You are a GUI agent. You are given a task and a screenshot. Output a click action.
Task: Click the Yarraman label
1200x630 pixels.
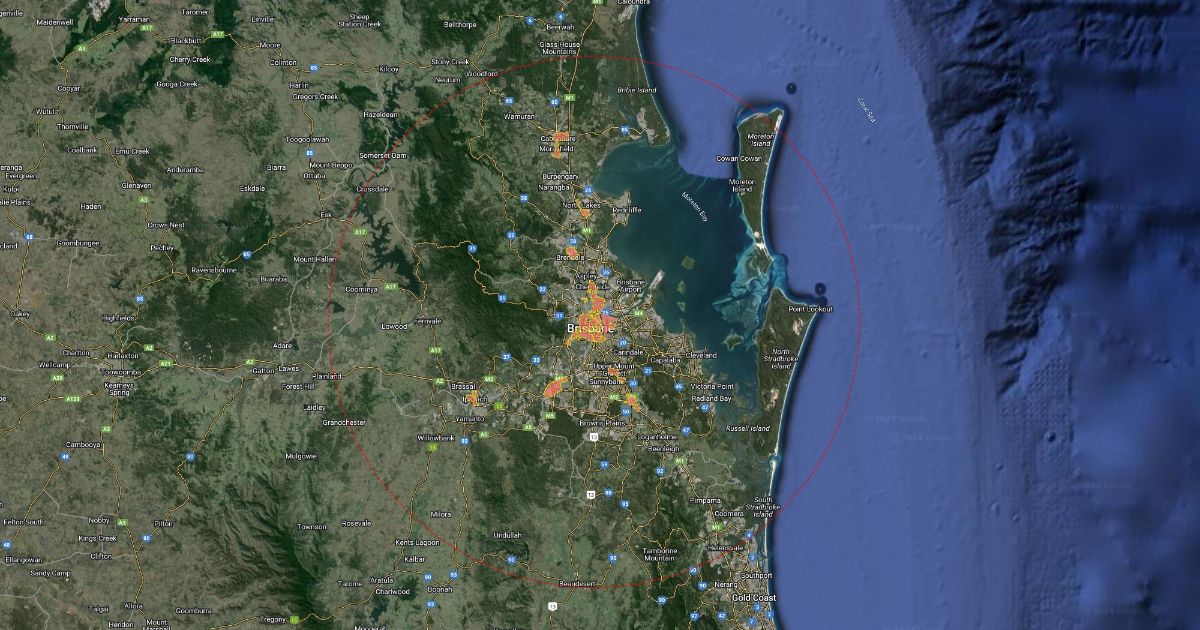[133, 19]
